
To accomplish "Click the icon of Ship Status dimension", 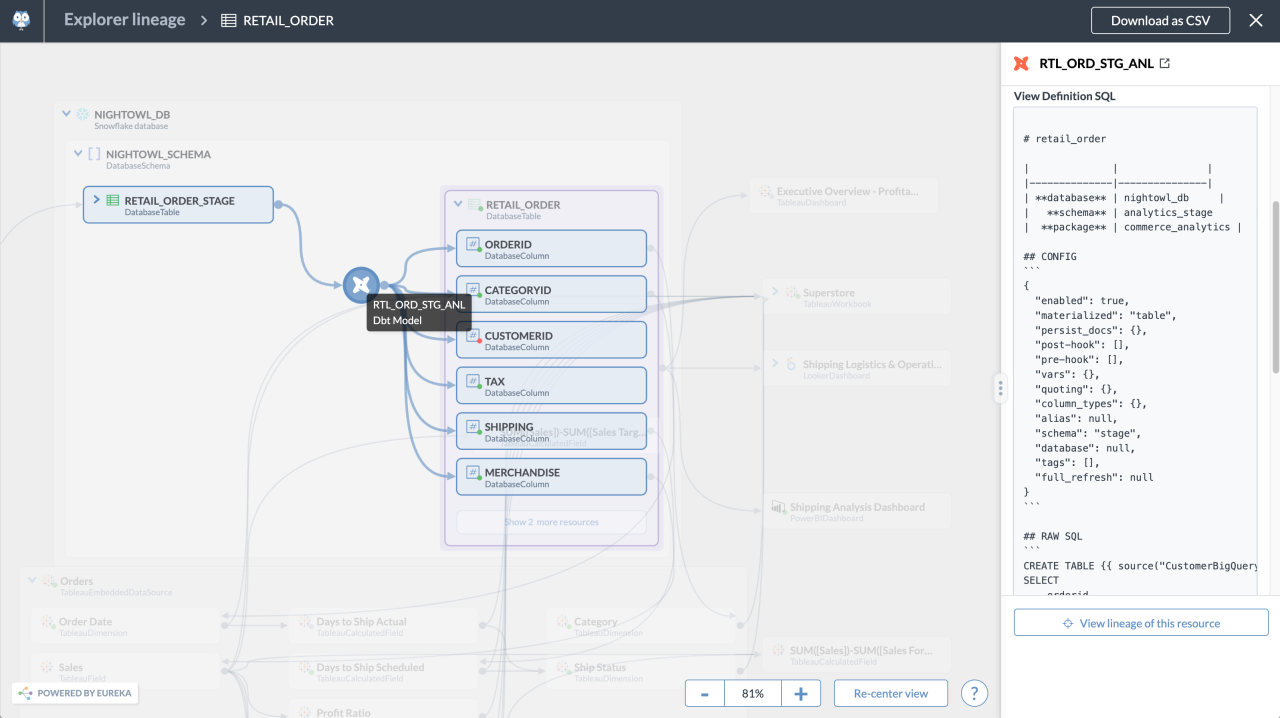I will pos(563,667).
